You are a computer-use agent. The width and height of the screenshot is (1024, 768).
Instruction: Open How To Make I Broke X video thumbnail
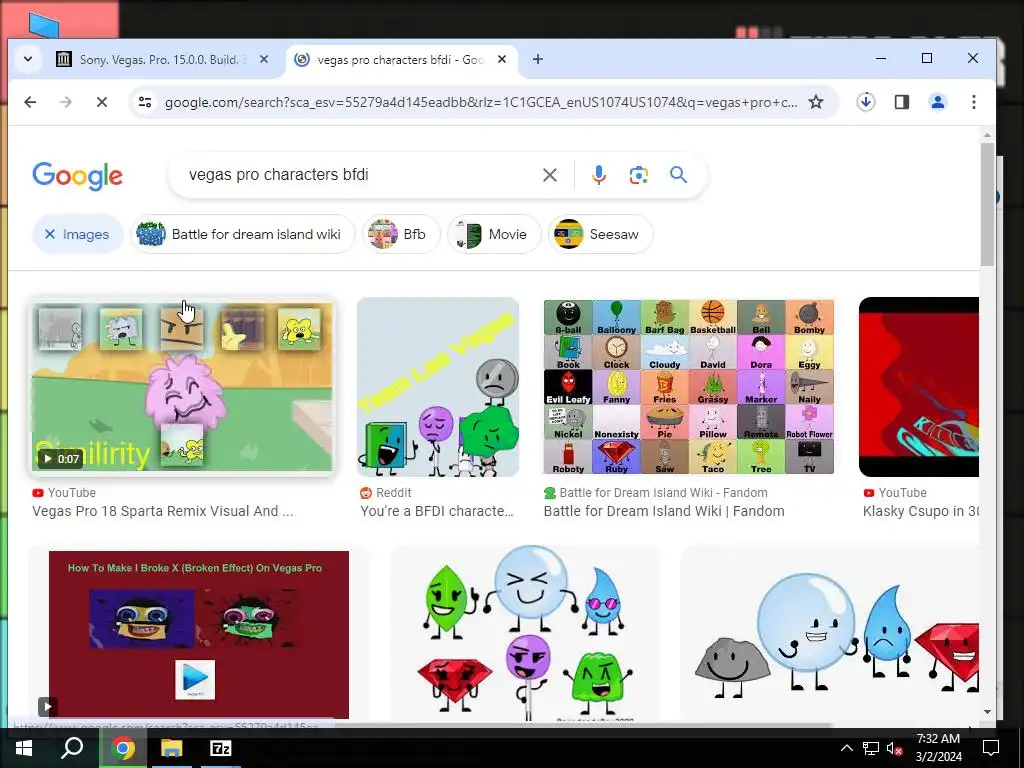pyautogui.click(x=199, y=635)
